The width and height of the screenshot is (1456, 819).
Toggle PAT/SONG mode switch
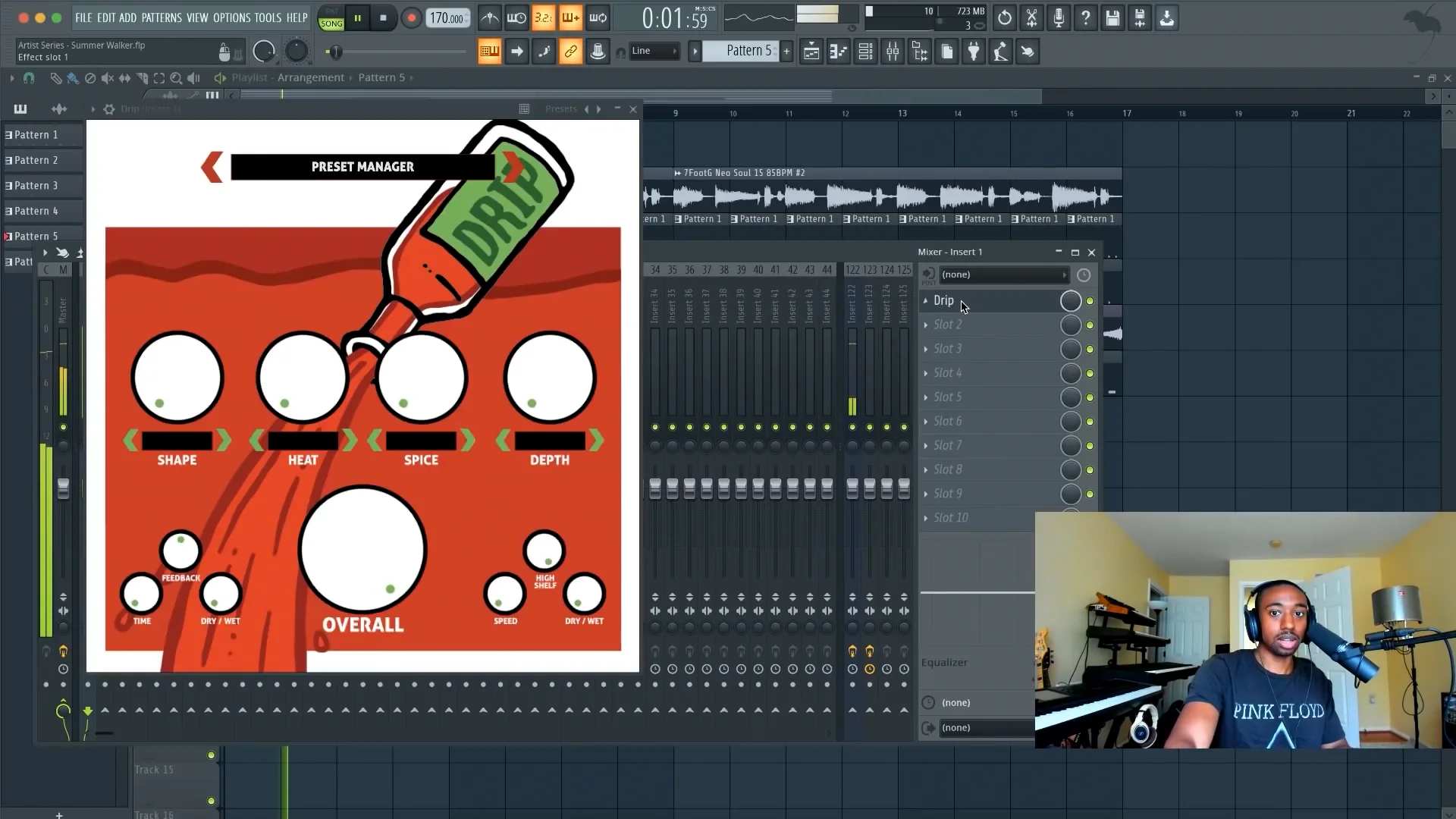(x=331, y=18)
